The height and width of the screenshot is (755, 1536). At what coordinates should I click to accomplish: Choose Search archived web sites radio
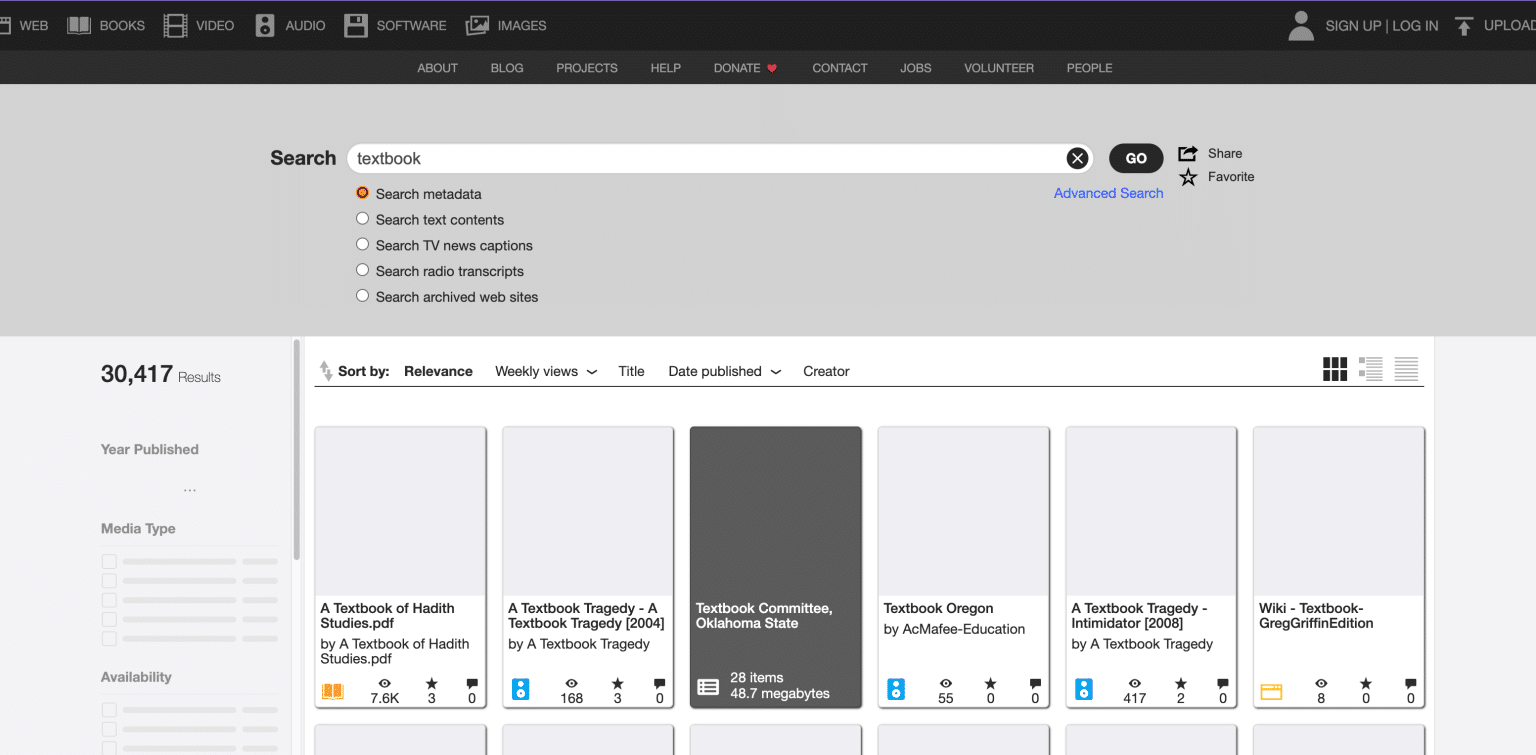coord(363,296)
